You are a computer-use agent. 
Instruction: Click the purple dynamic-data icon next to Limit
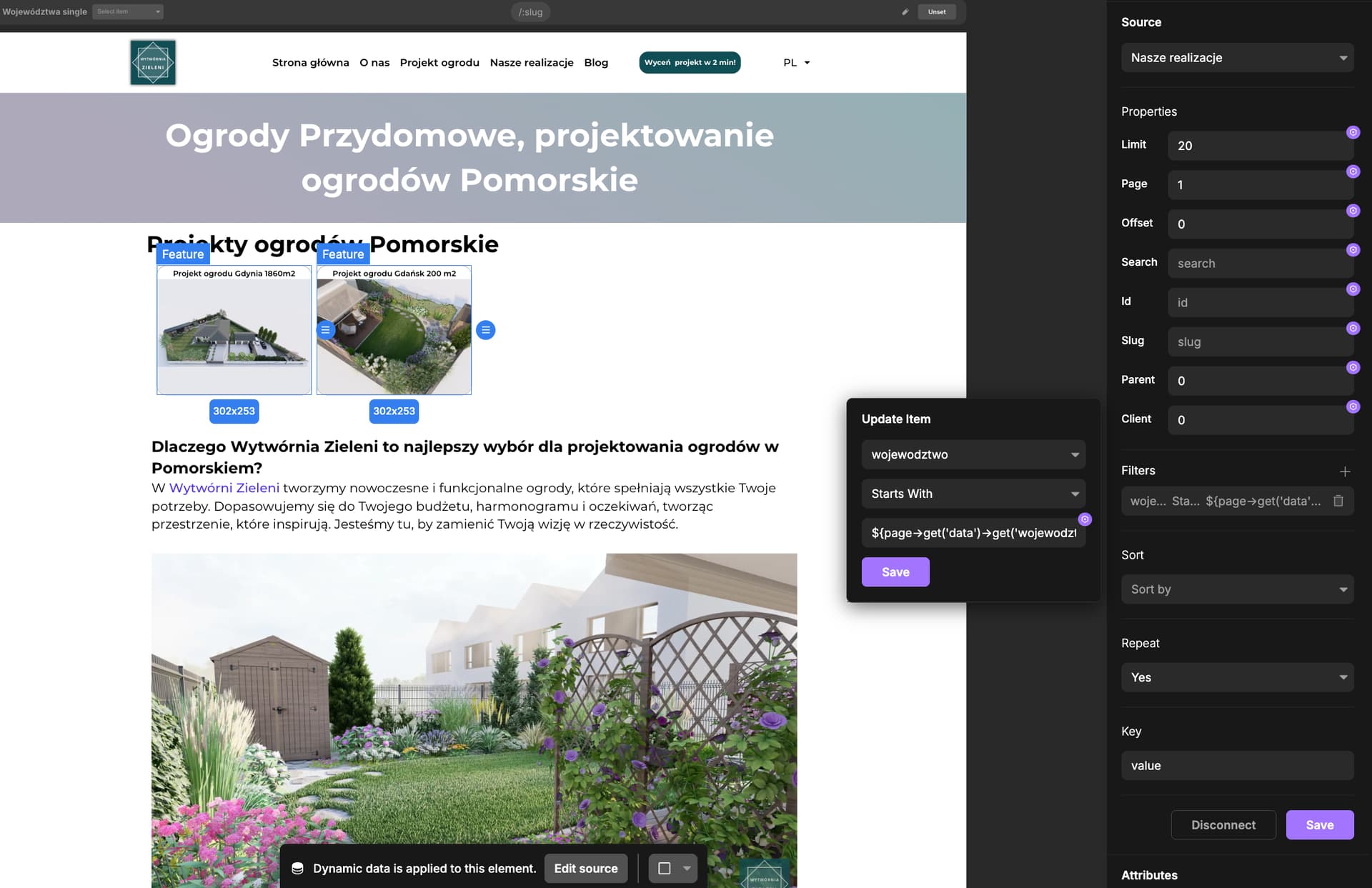coord(1353,132)
